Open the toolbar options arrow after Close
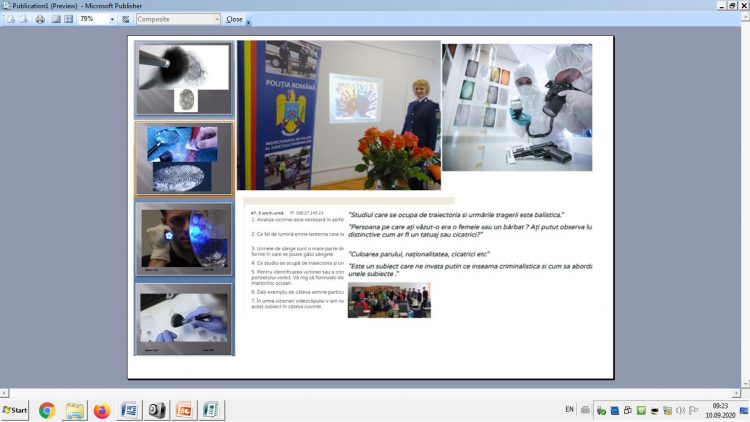Image resolution: width=750 pixels, height=422 pixels. [249, 20]
